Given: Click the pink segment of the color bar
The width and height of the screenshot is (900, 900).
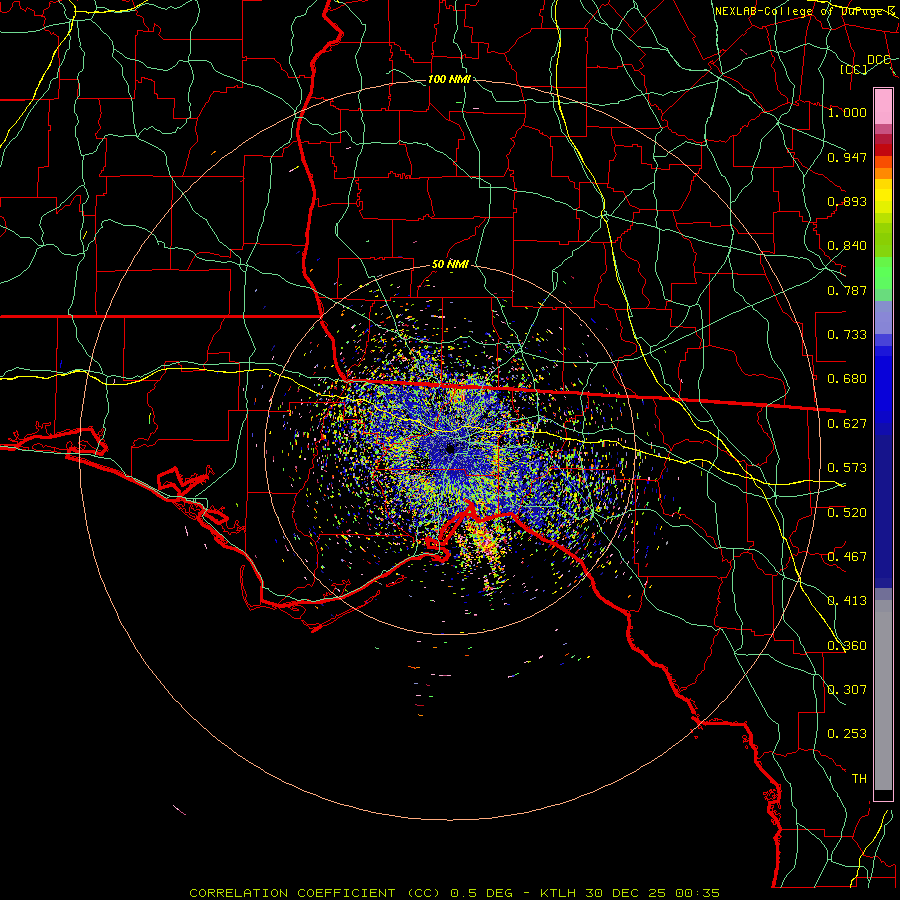Looking at the screenshot, I should [x=883, y=107].
